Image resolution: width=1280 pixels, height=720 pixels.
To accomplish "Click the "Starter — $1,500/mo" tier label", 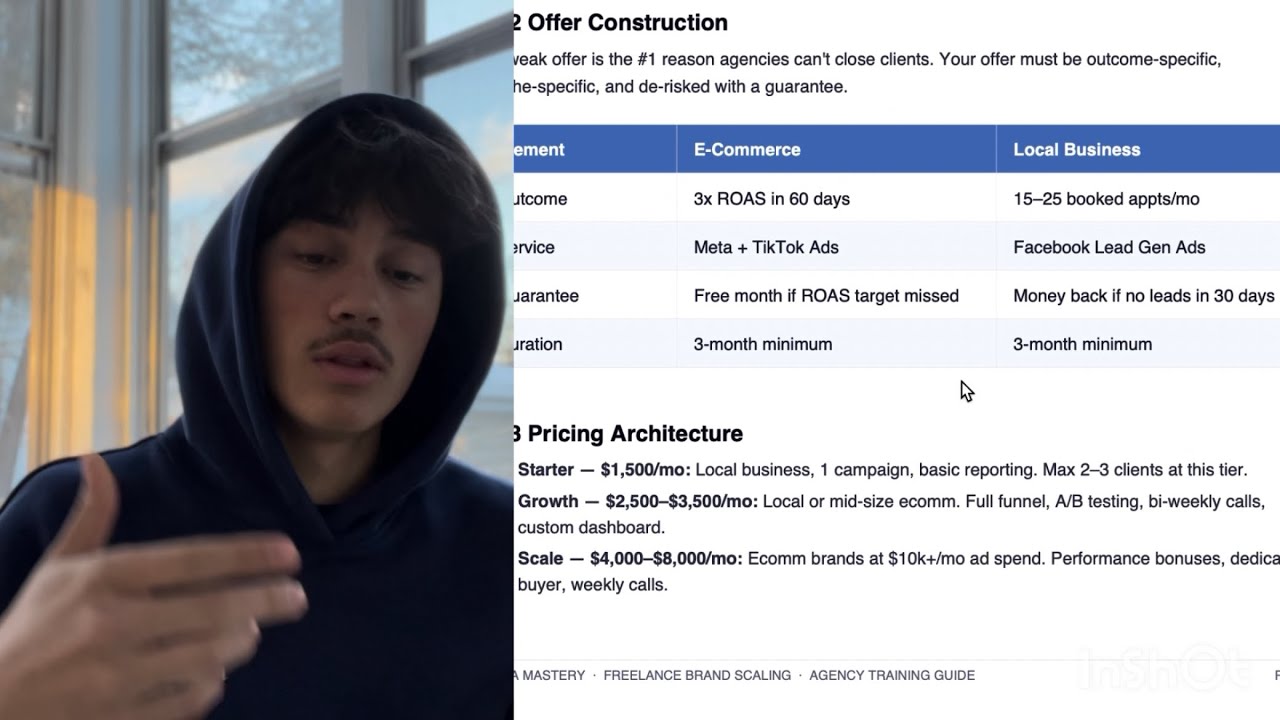I will coord(604,470).
